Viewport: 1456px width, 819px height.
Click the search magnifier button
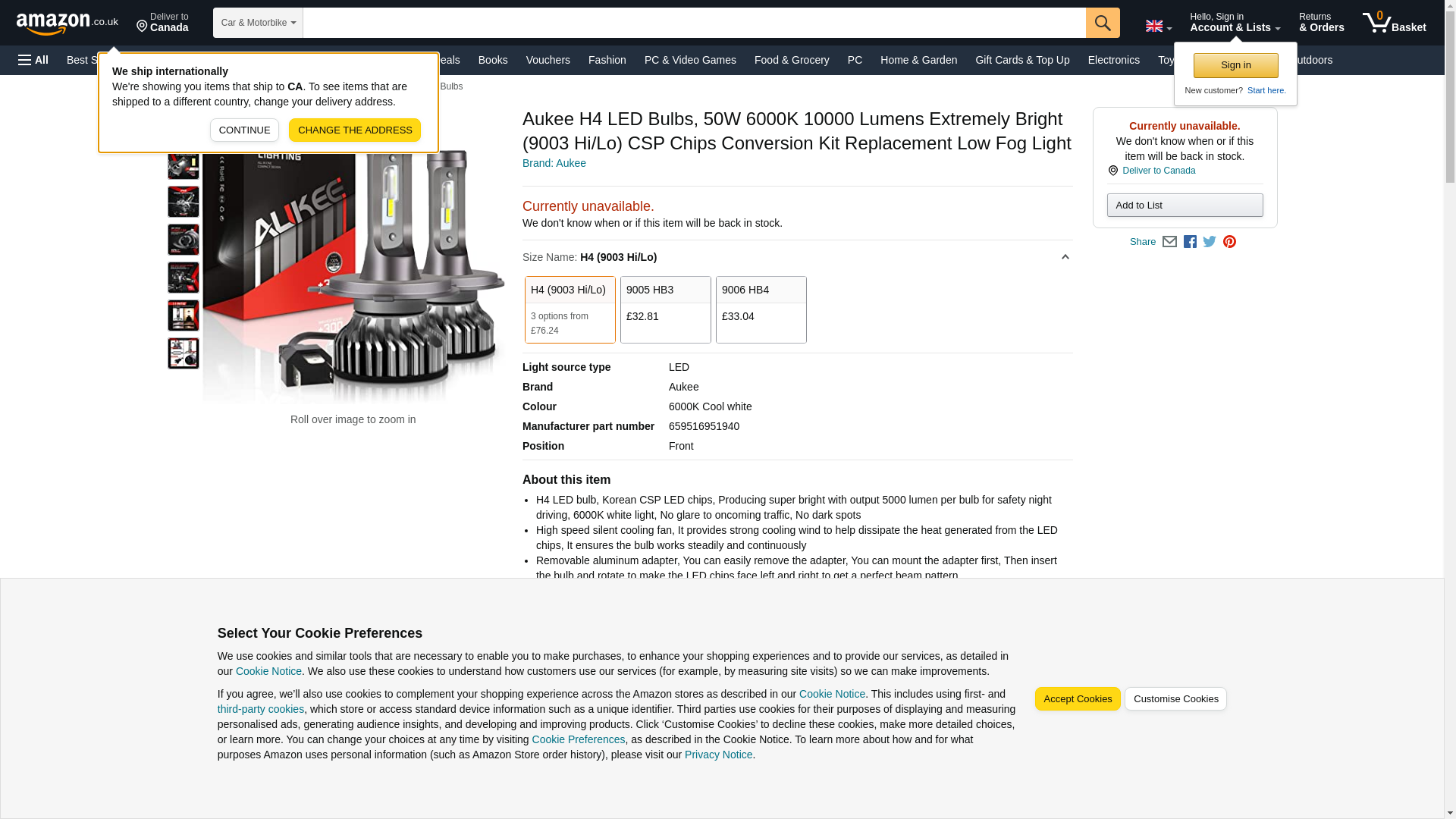1103,23
